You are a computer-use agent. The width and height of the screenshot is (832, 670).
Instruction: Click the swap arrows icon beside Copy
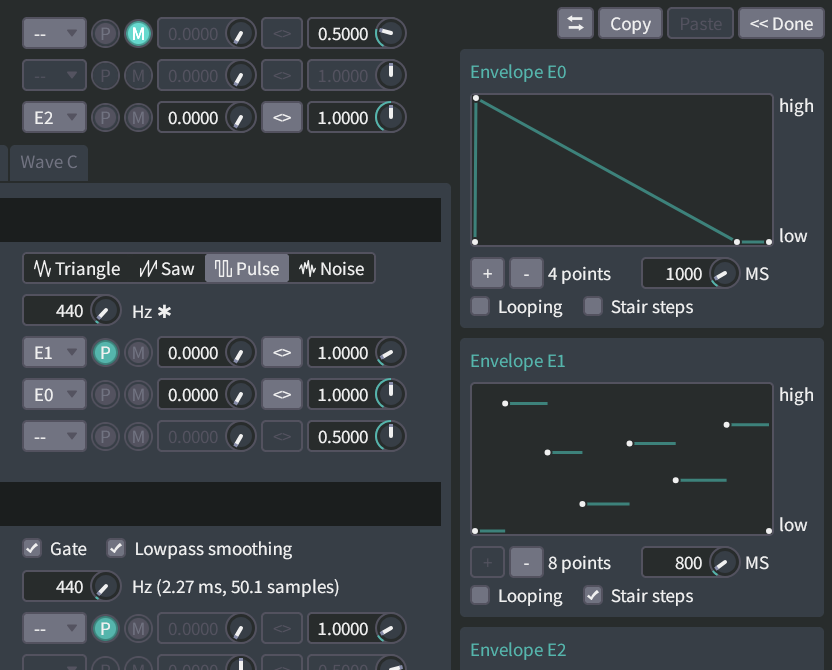pos(575,24)
